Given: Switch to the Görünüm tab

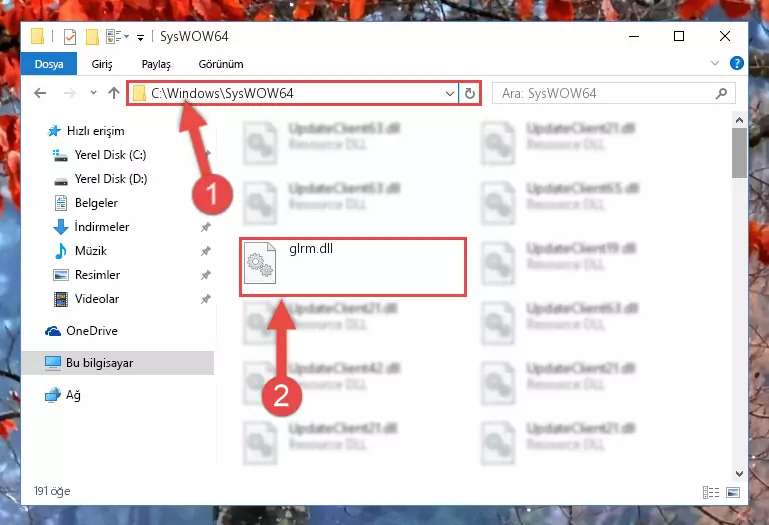Looking at the screenshot, I should point(221,64).
